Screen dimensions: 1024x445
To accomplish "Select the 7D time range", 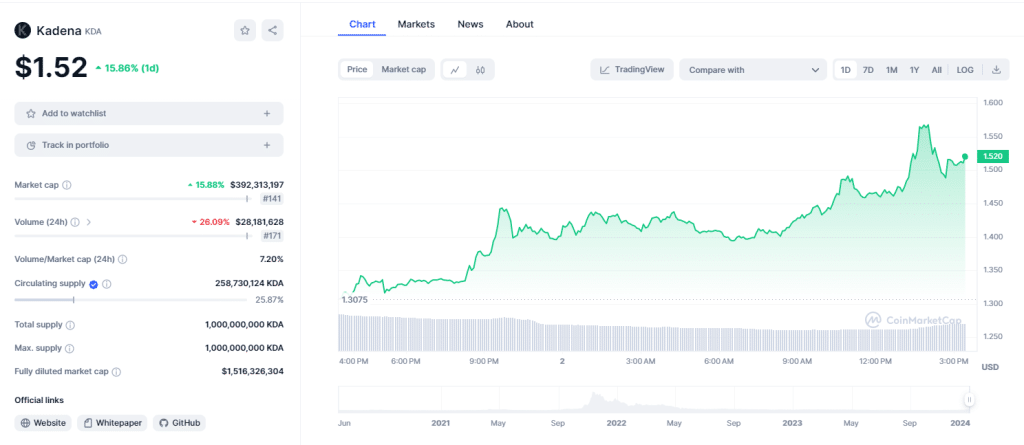I will coord(868,70).
